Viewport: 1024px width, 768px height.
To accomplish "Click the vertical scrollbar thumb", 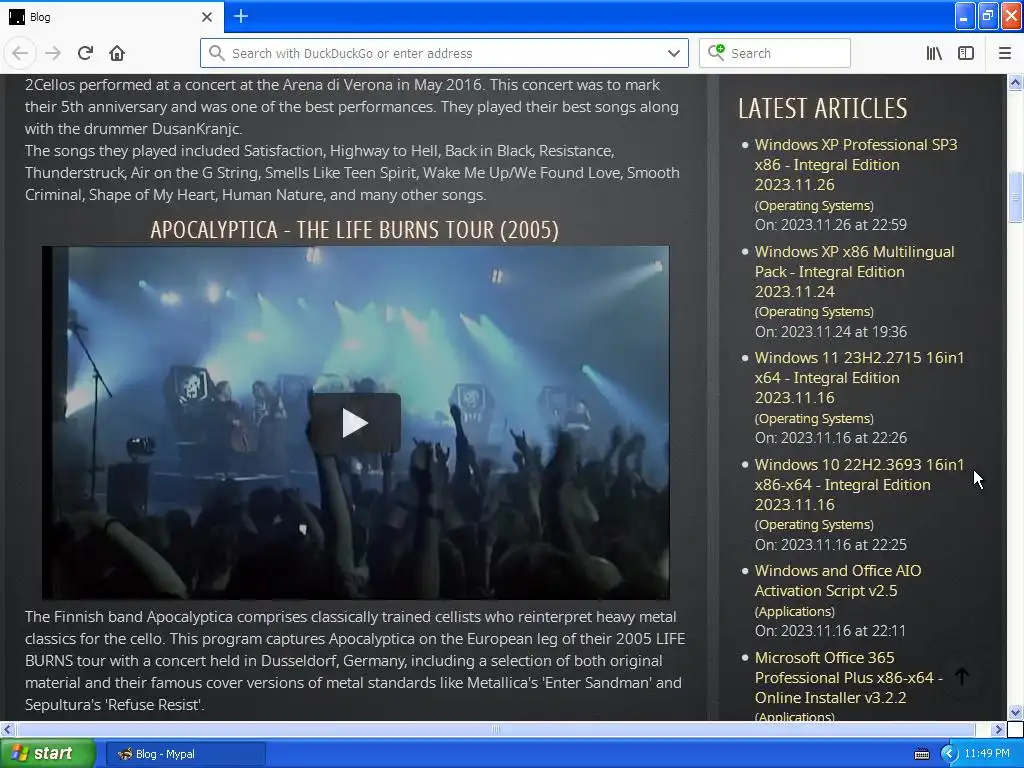I will pyautogui.click(x=1015, y=197).
